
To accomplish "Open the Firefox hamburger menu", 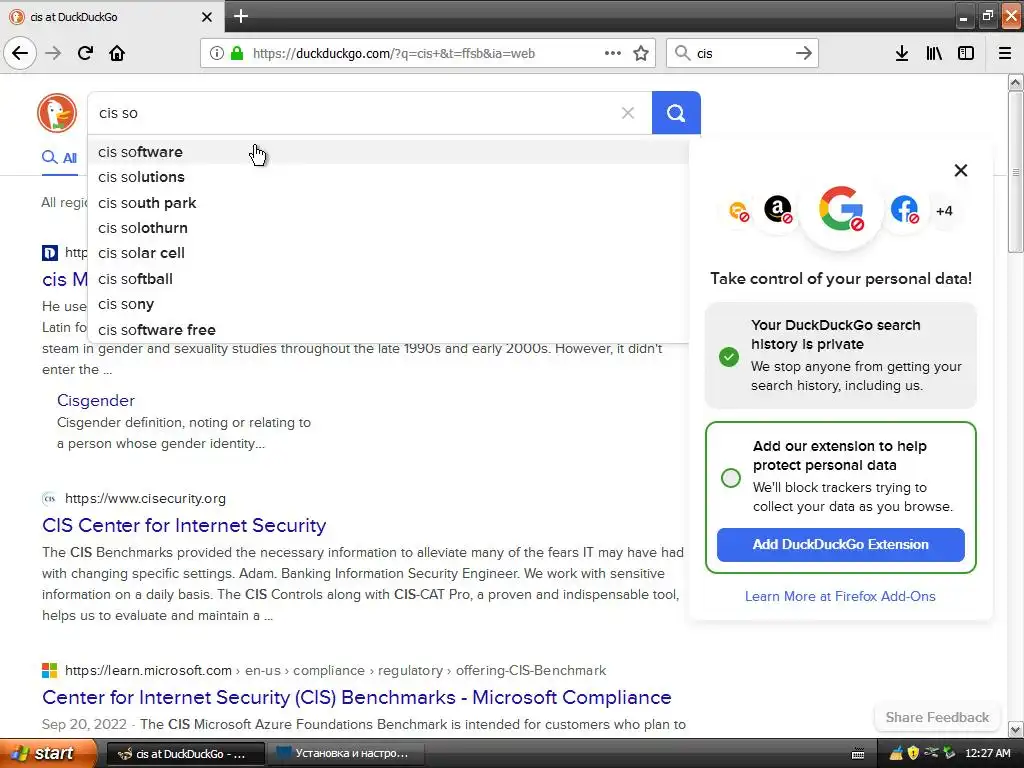I will pos(1005,53).
